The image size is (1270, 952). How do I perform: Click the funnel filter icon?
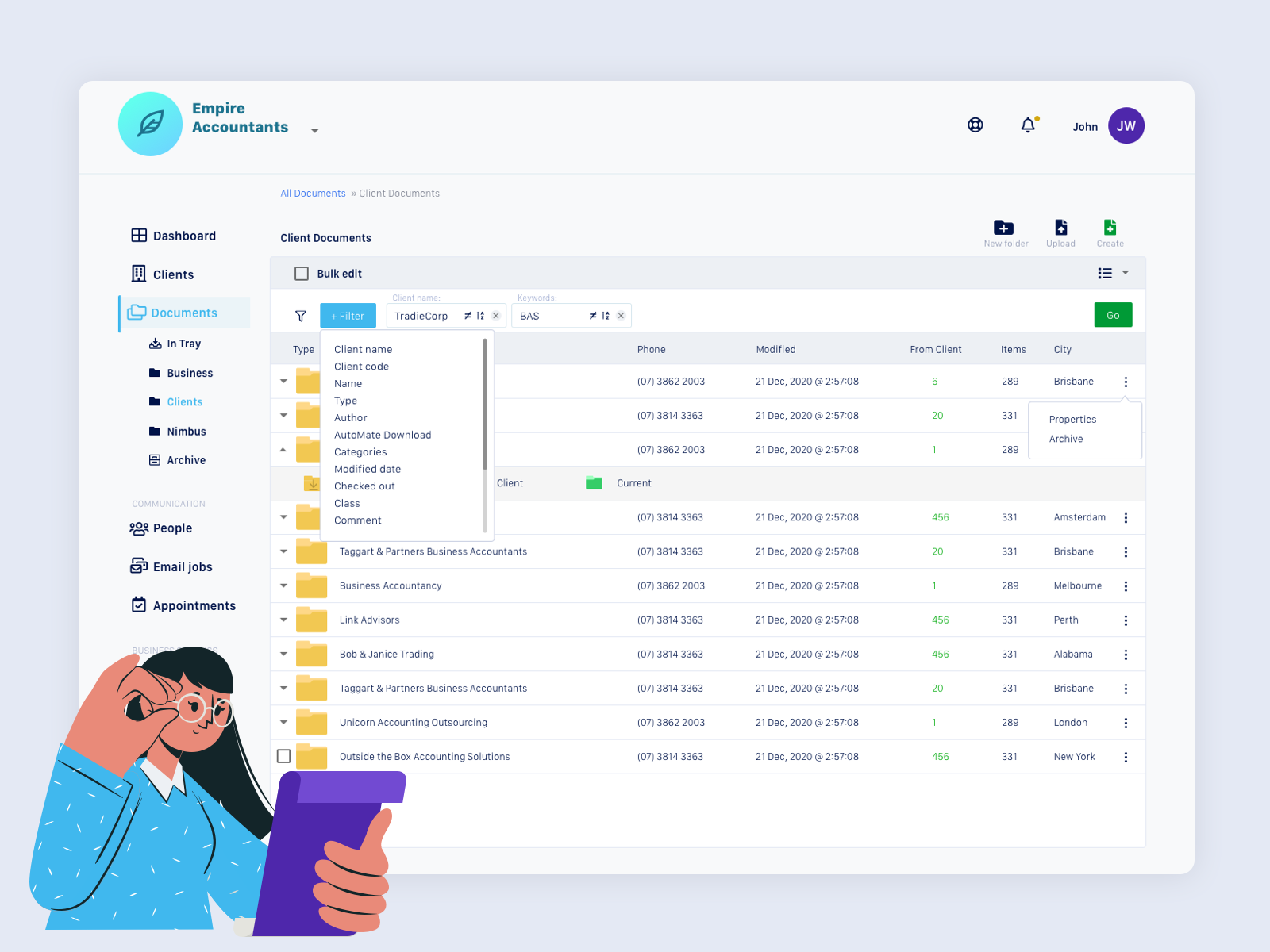click(301, 316)
